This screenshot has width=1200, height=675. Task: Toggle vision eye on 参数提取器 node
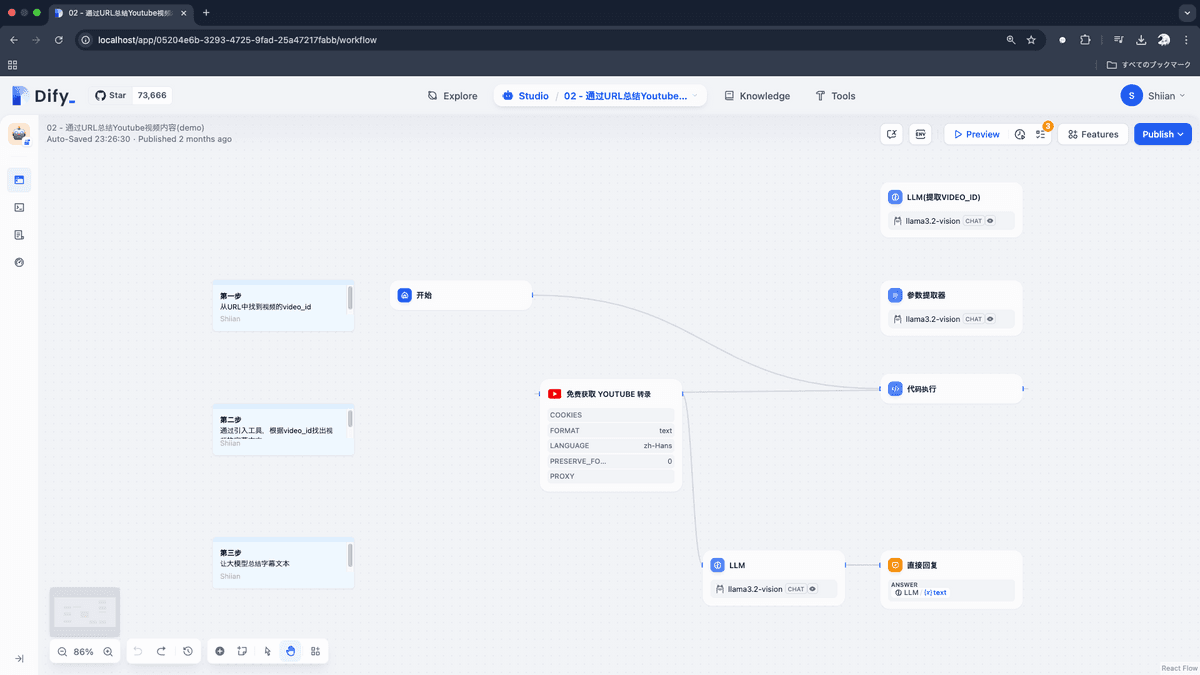click(990, 319)
